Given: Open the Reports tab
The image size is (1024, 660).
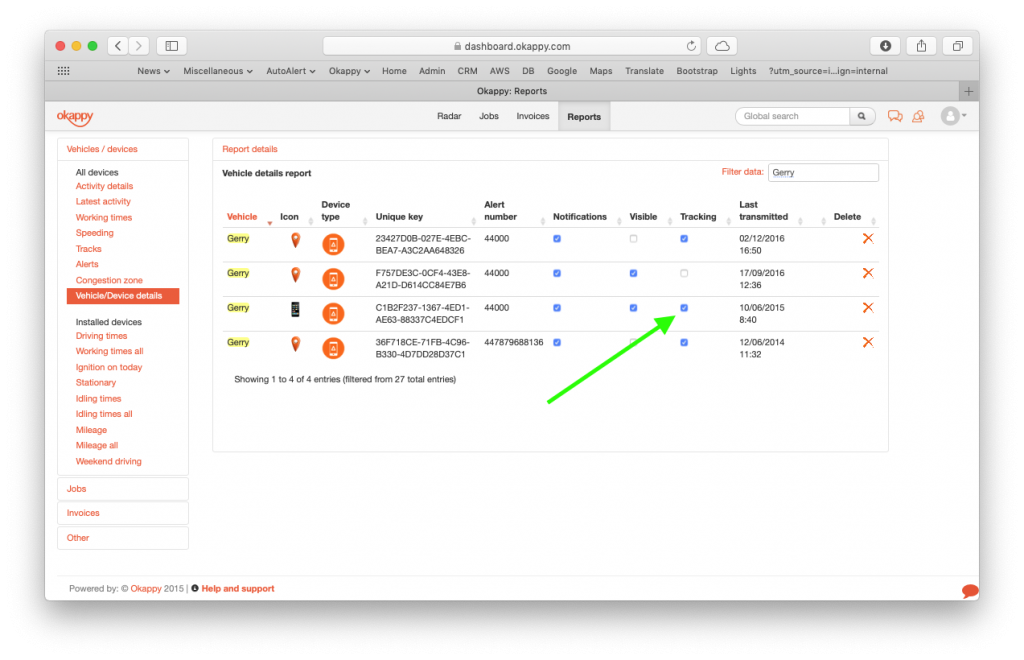Looking at the screenshot, I should 584,116.
